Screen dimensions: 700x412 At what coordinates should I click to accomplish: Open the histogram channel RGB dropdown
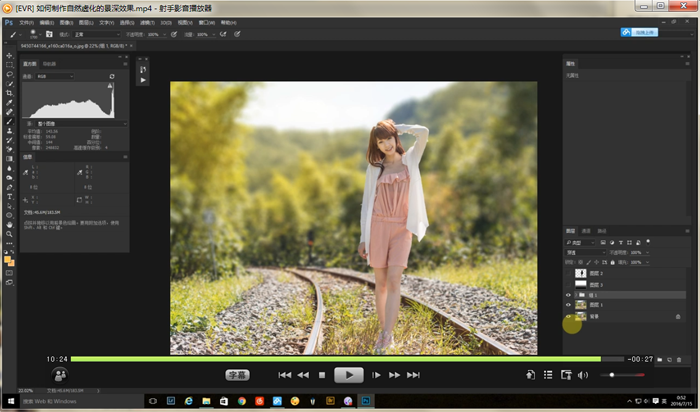(55, 76)
